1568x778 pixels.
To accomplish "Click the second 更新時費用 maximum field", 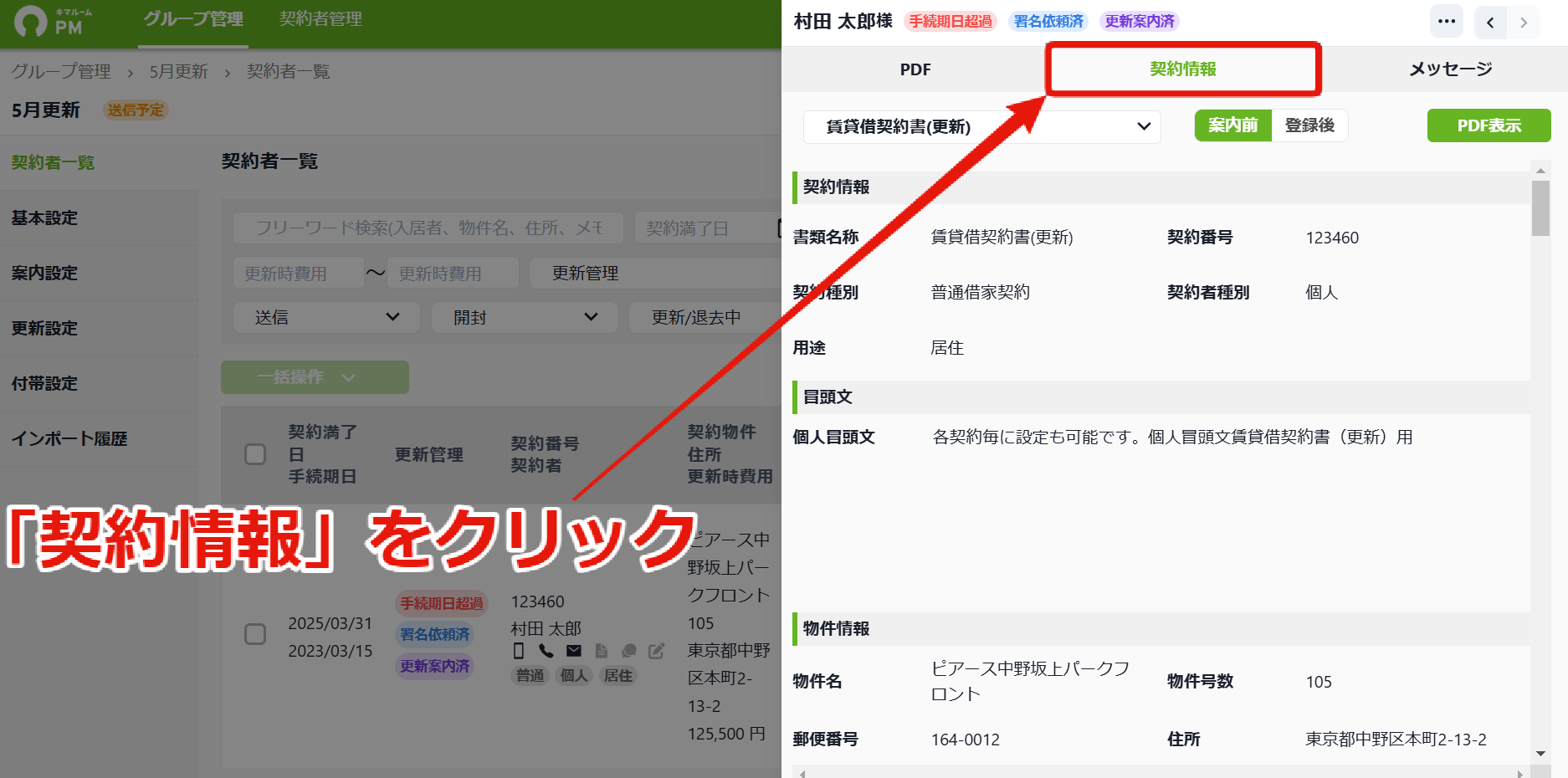I will 453,273.
